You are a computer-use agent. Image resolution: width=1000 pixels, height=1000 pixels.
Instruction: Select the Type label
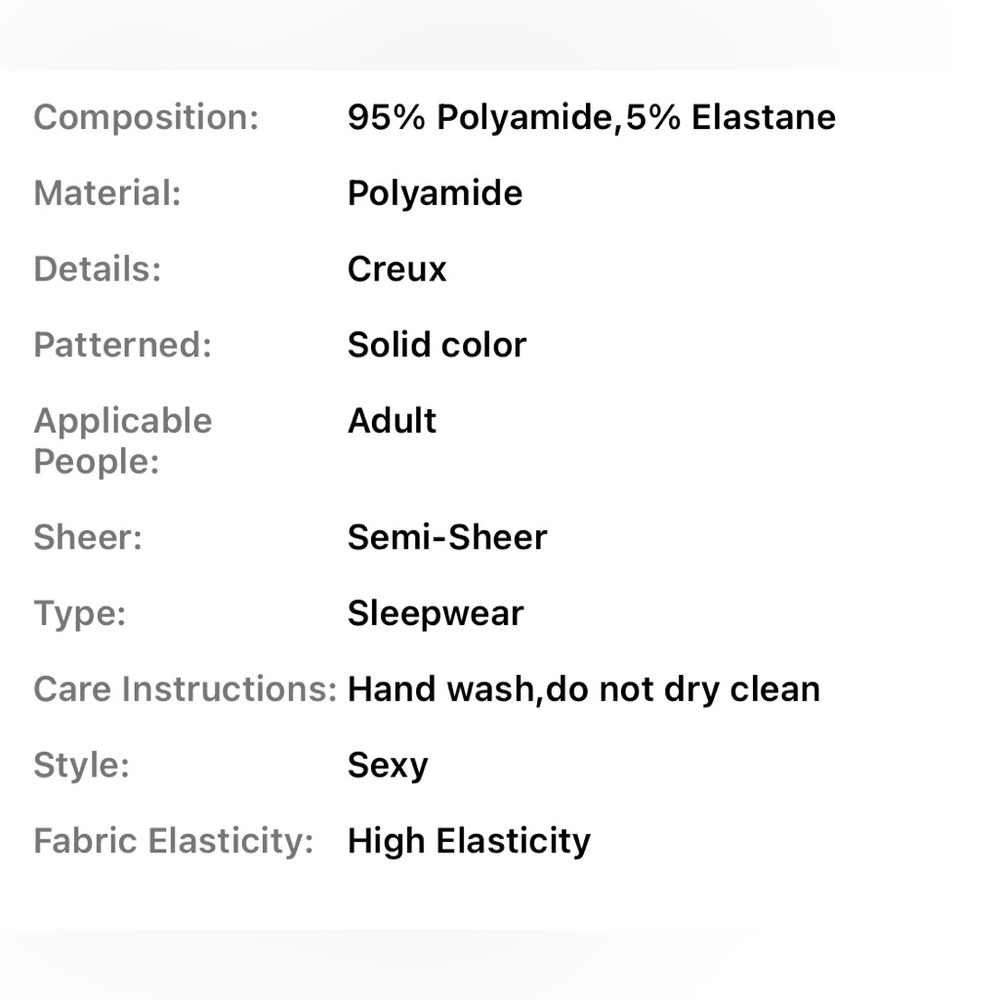click(80, 614)
